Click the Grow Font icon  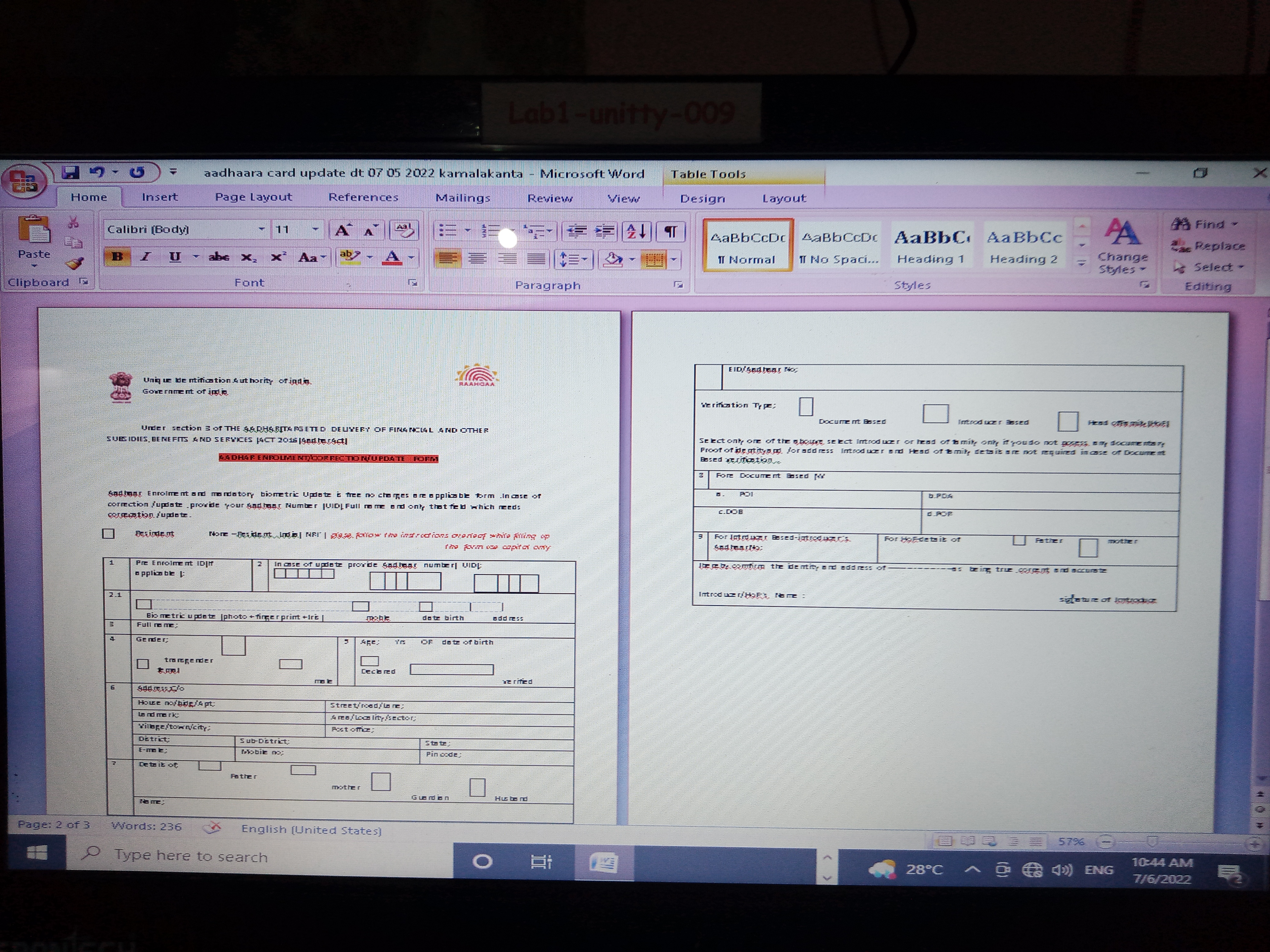coord(343,230)
